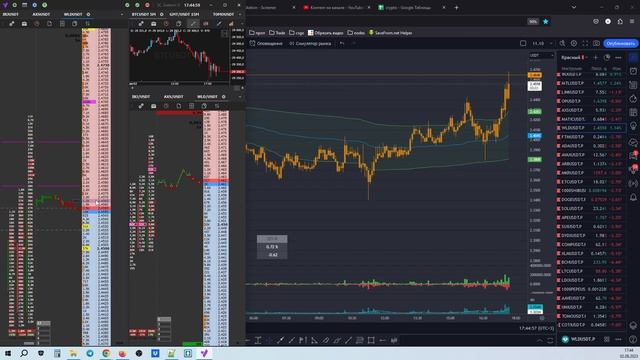Open watchlist more options three dots

618,58
